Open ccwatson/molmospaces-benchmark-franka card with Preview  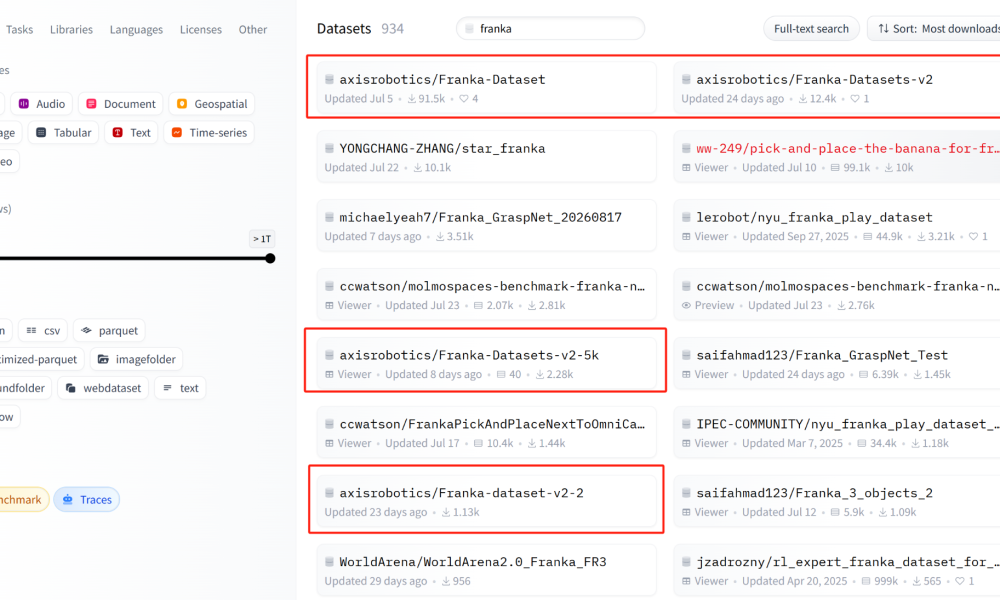pos(837,295)
